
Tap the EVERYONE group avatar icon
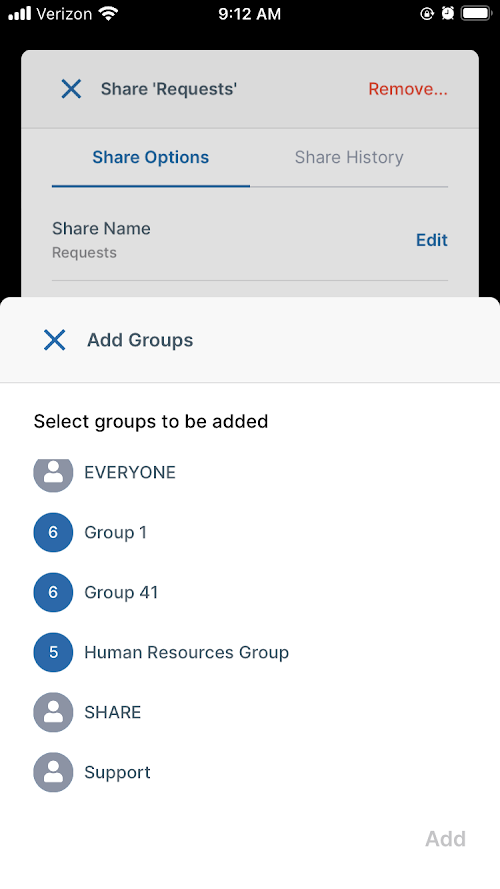53,474
